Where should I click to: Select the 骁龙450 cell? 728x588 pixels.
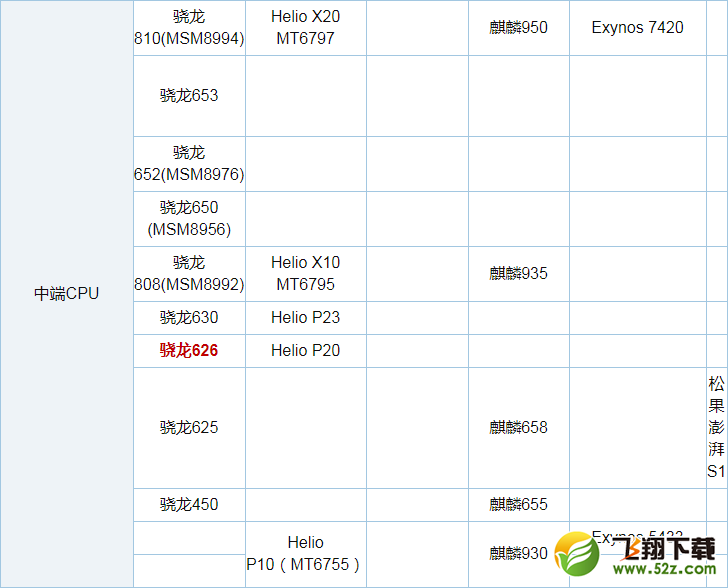(x=189, y=504)
